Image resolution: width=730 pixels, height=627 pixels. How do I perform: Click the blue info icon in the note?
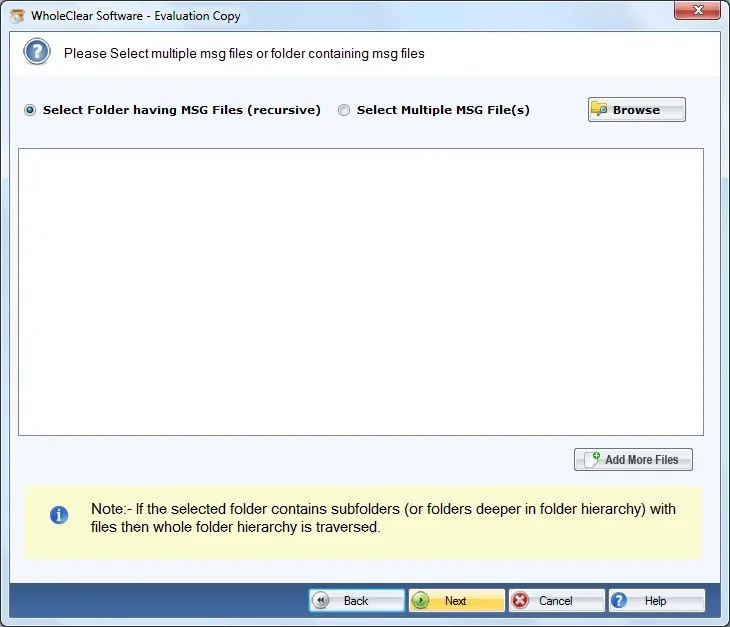pyautogui.click(x=59, y=515)
